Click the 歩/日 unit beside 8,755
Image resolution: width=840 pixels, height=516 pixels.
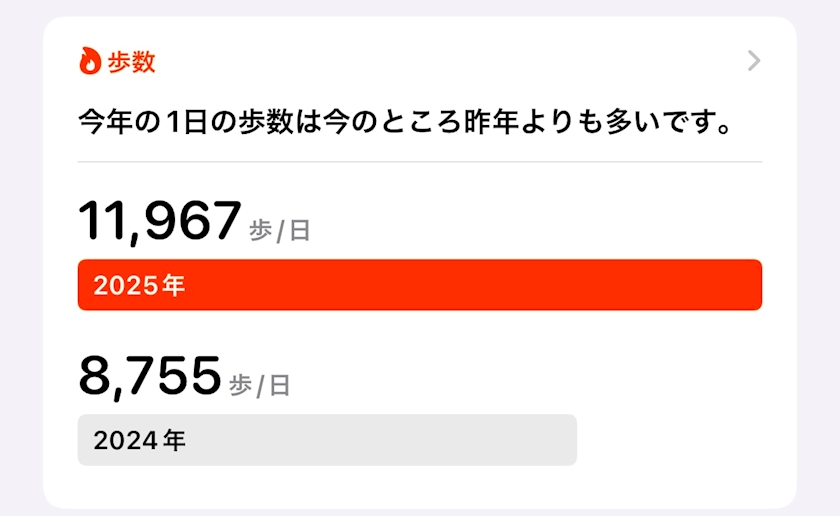(x=259, y=386)
